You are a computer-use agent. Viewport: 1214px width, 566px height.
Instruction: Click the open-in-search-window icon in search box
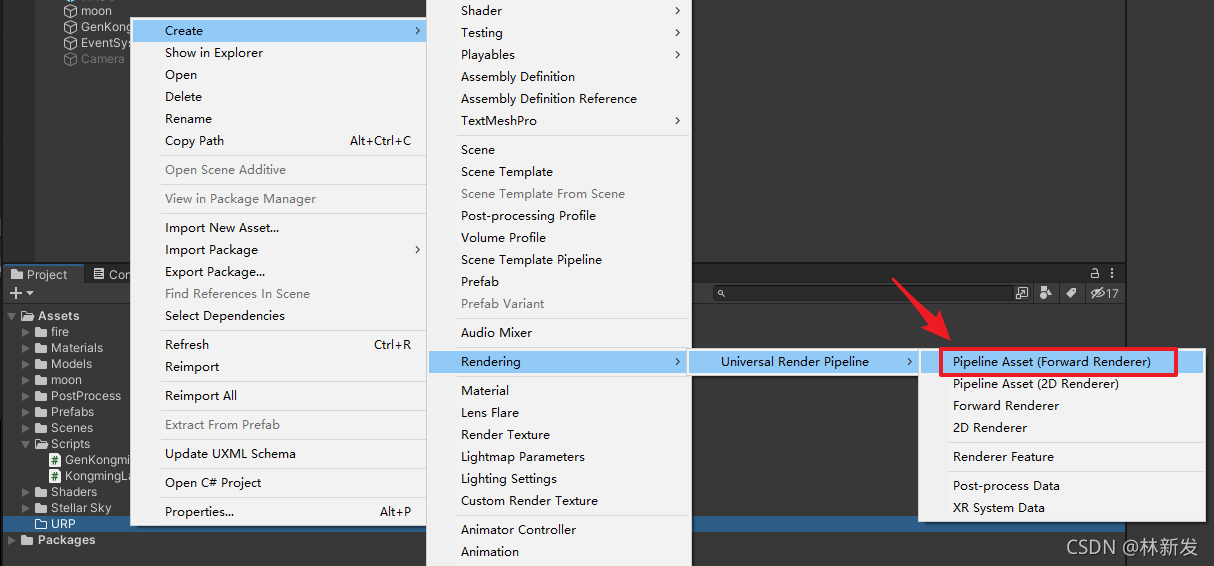point(1022,293)
